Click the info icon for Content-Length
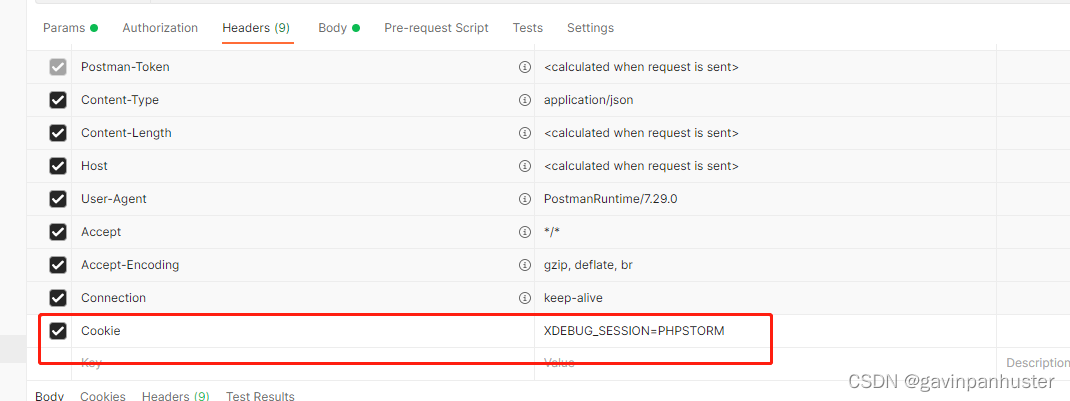1070x401 pixels. tap(525, 133)
